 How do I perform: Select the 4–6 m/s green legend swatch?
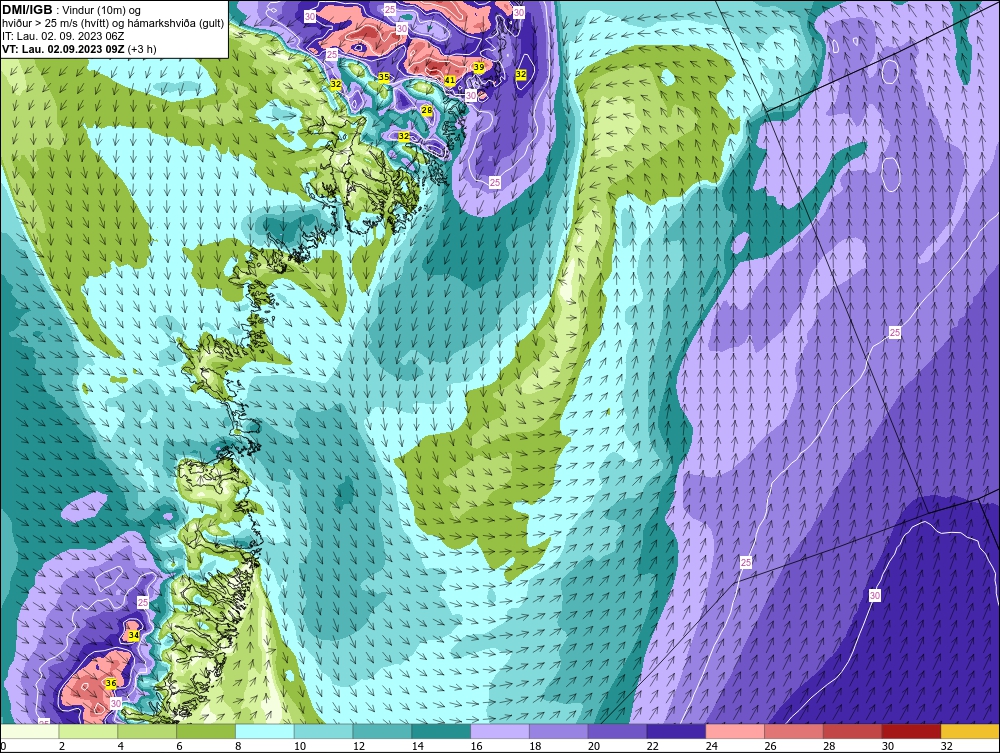[x=147, y=731]
